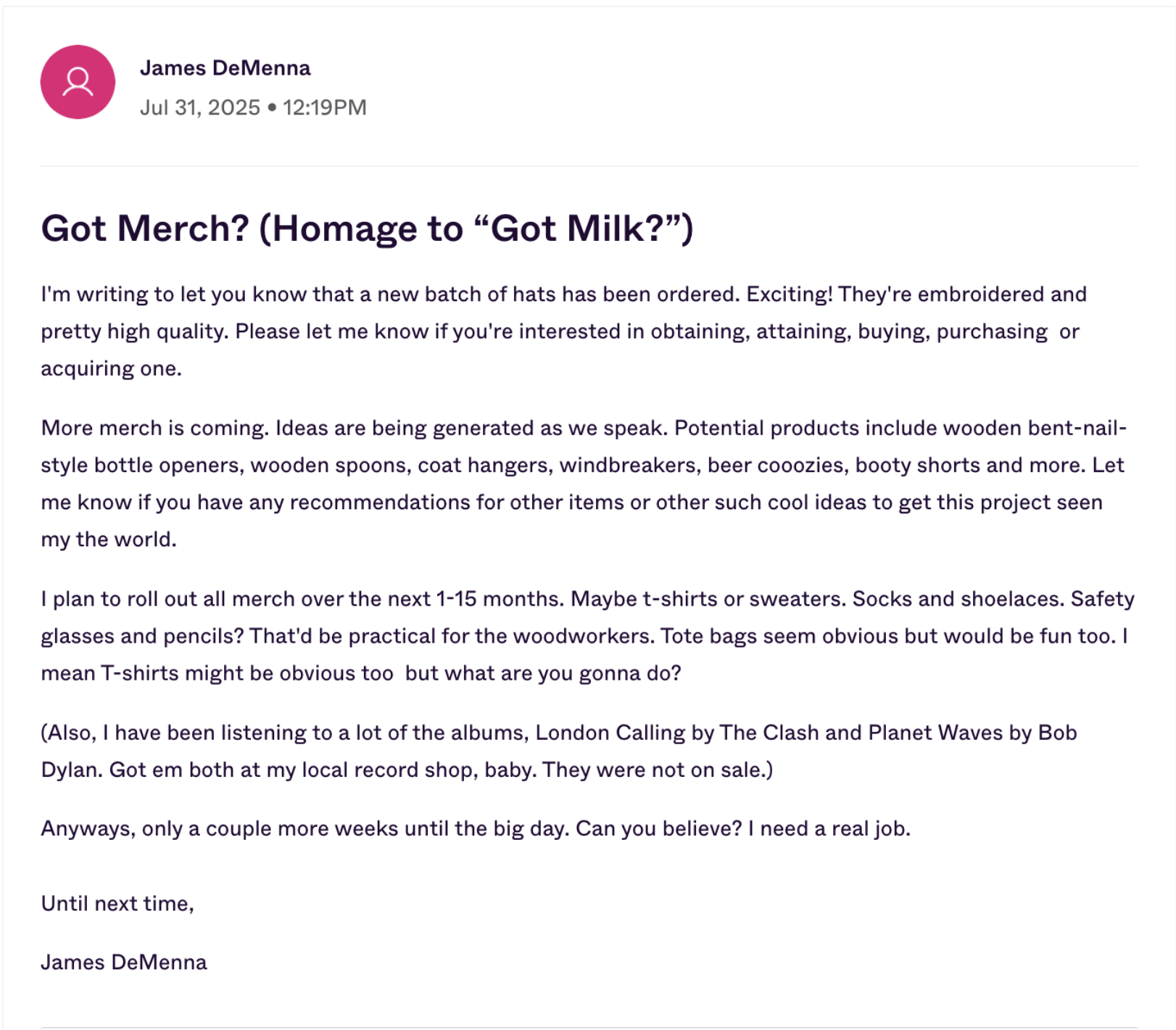Screen dimensions: 1176x1030
Task: Click the divider line below the post header
Action: (x=589, y=166)
